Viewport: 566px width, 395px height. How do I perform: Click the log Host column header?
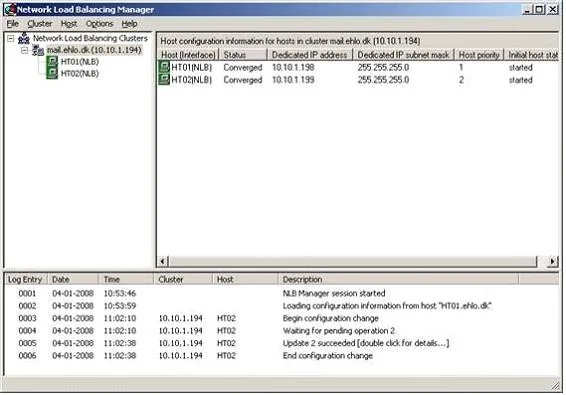(245, 279)
